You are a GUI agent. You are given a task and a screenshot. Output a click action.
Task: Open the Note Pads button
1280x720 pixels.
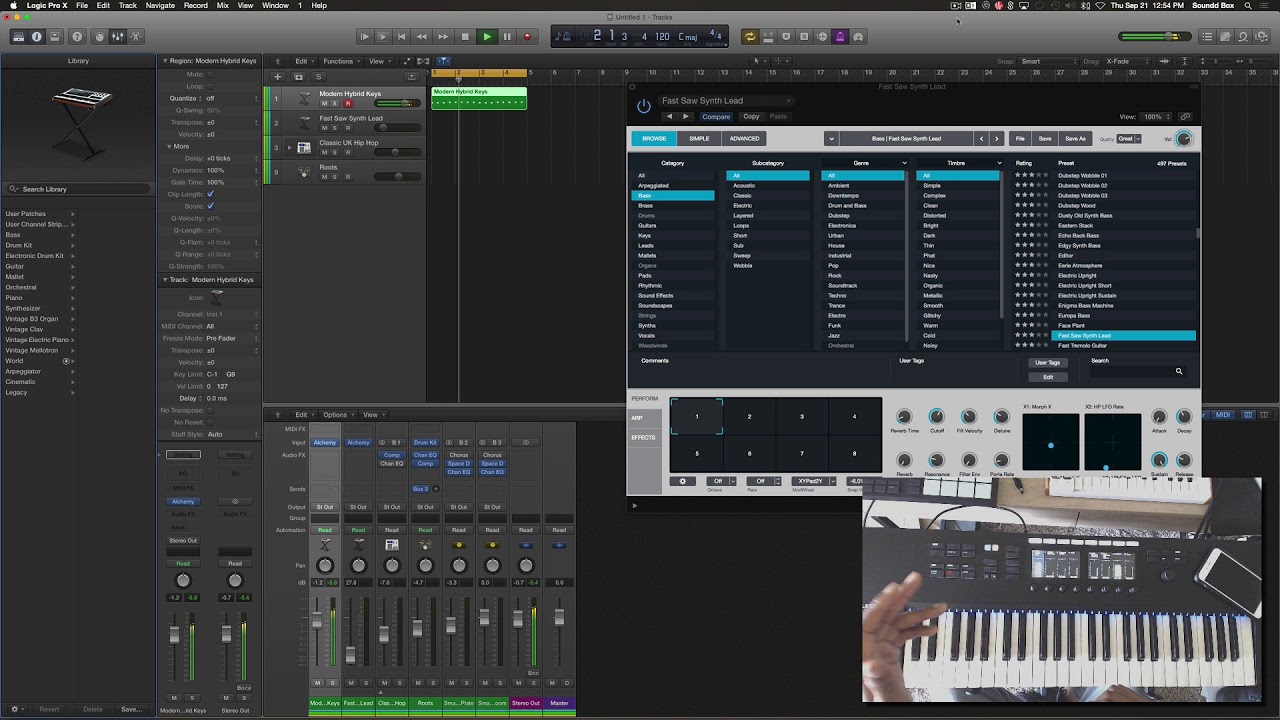coord(1225,37)
